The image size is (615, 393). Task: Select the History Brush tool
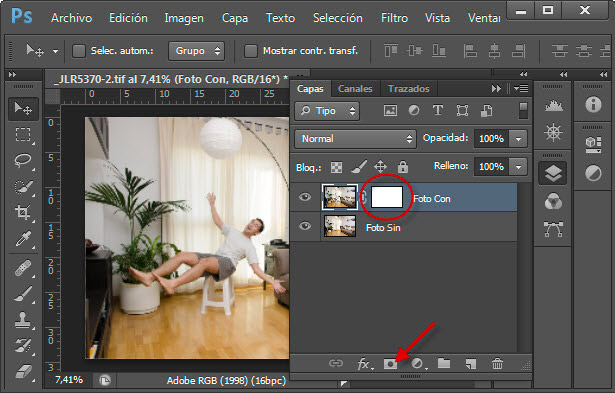point(23,345)
